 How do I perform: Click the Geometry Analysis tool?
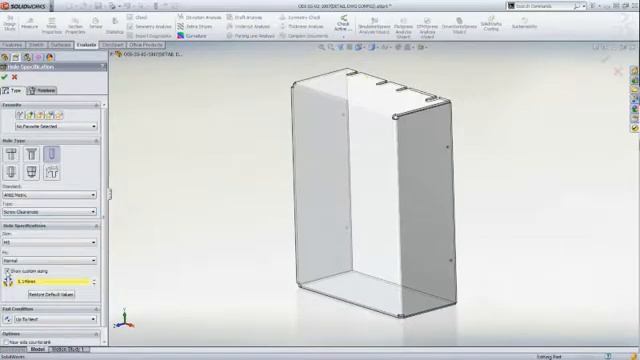coord(149,27)
